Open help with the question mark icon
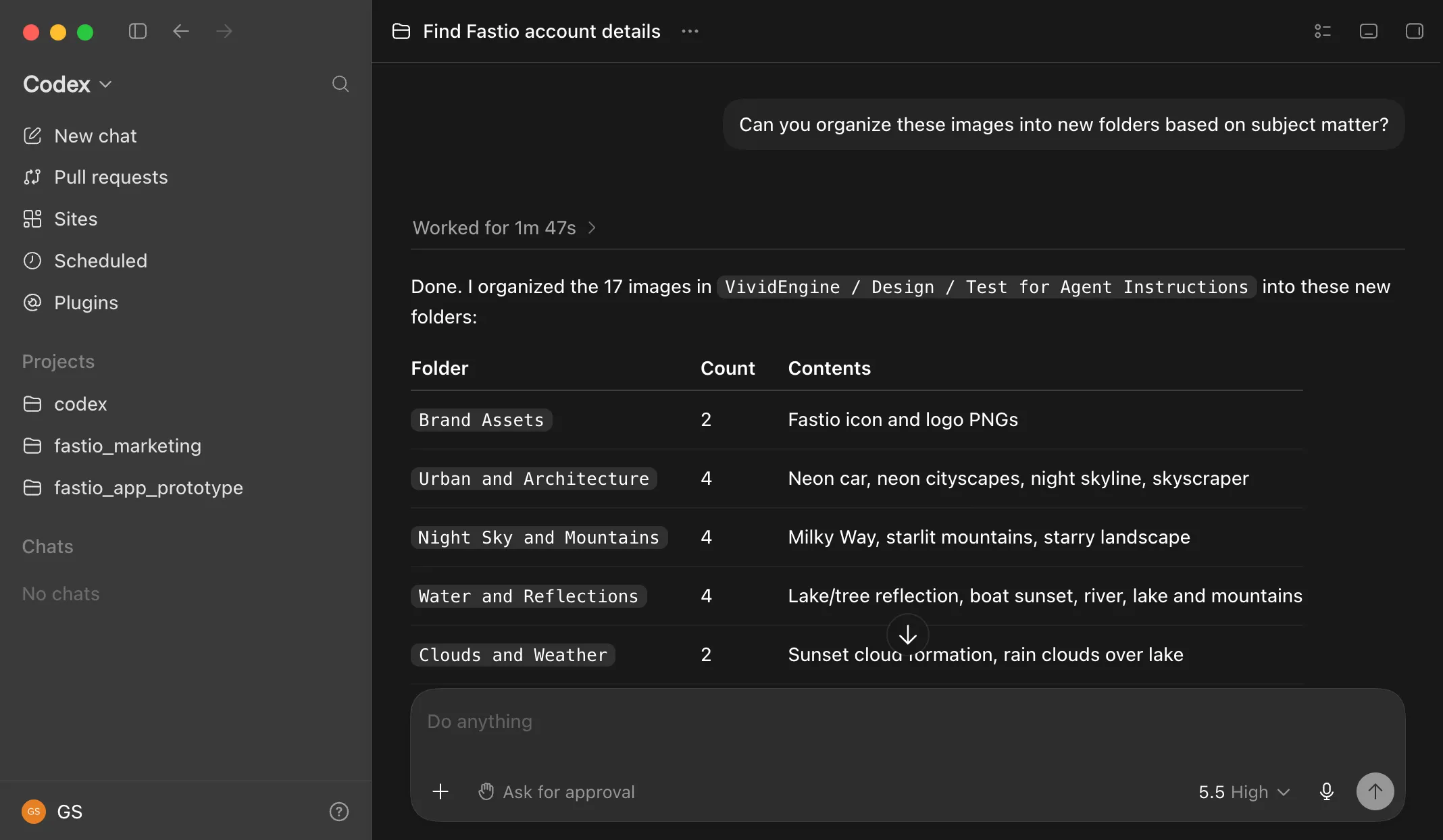 pos(339,812)
